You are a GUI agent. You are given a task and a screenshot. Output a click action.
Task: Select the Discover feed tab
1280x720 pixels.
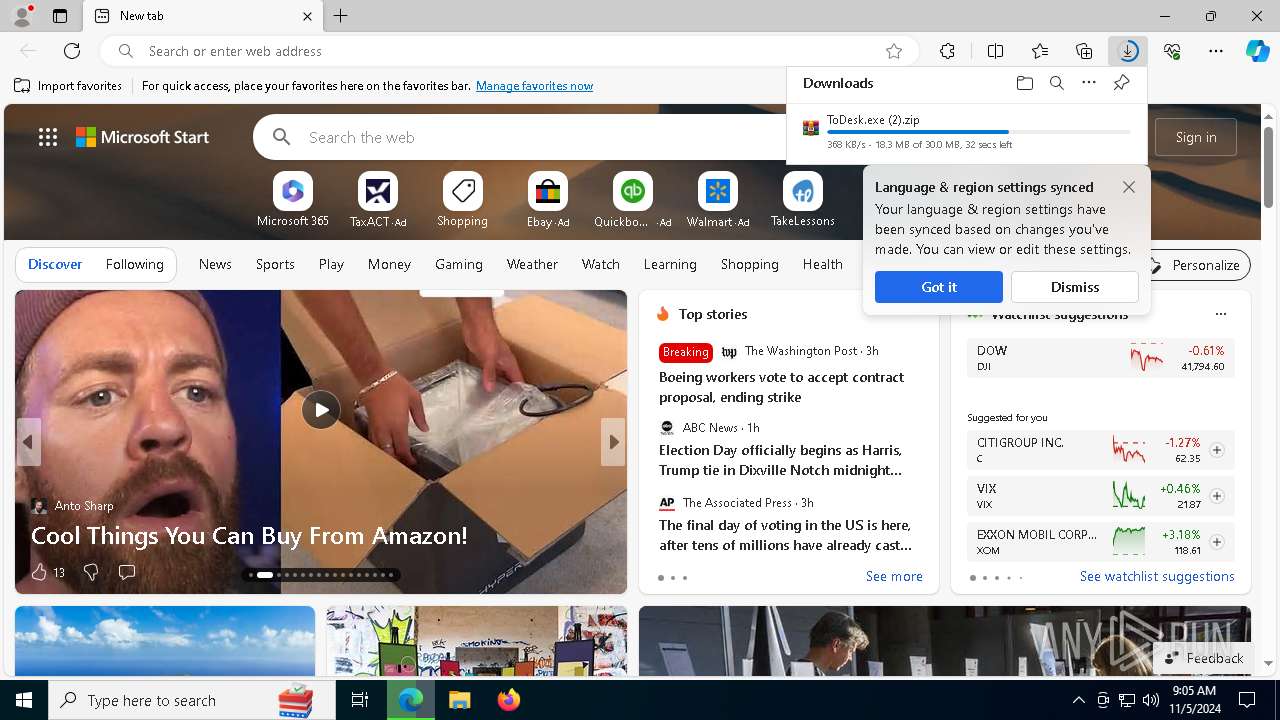coord(55,264)
